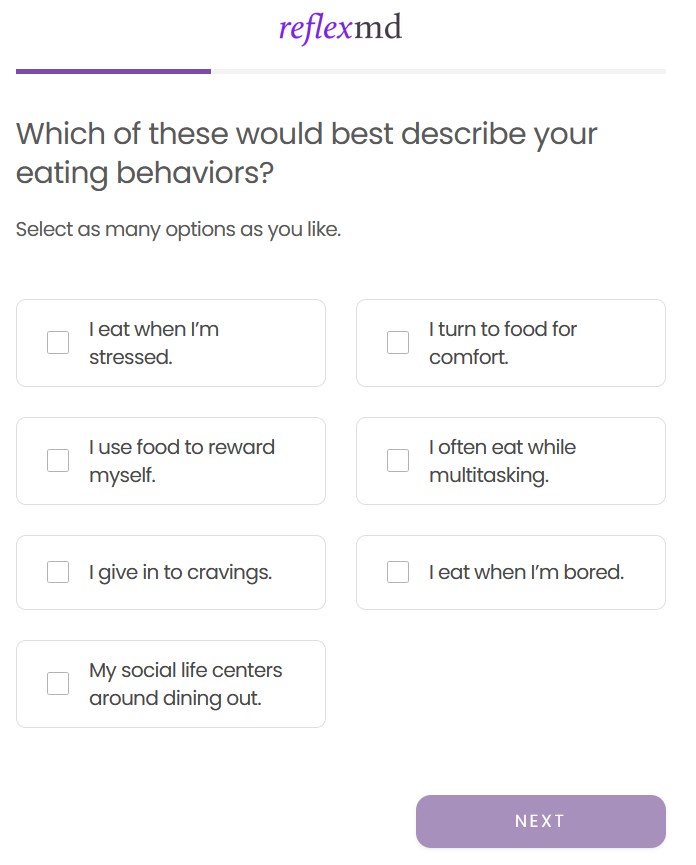Click the "I eat when I'm stressed" label text
Screen dimensions: 696x865
click(154, 343)
